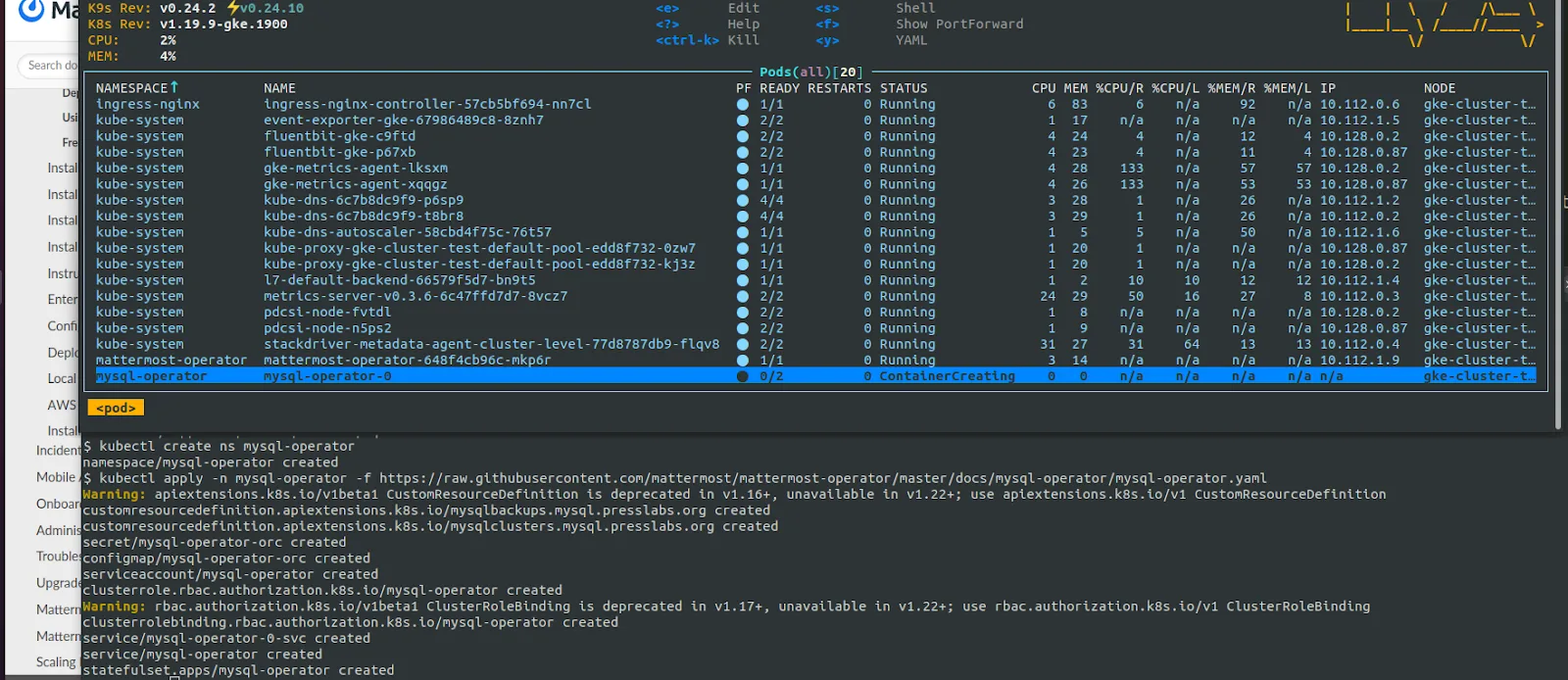
Task: Click the statefulset.apps/mysql-operator created line
Action: (238, 670)
